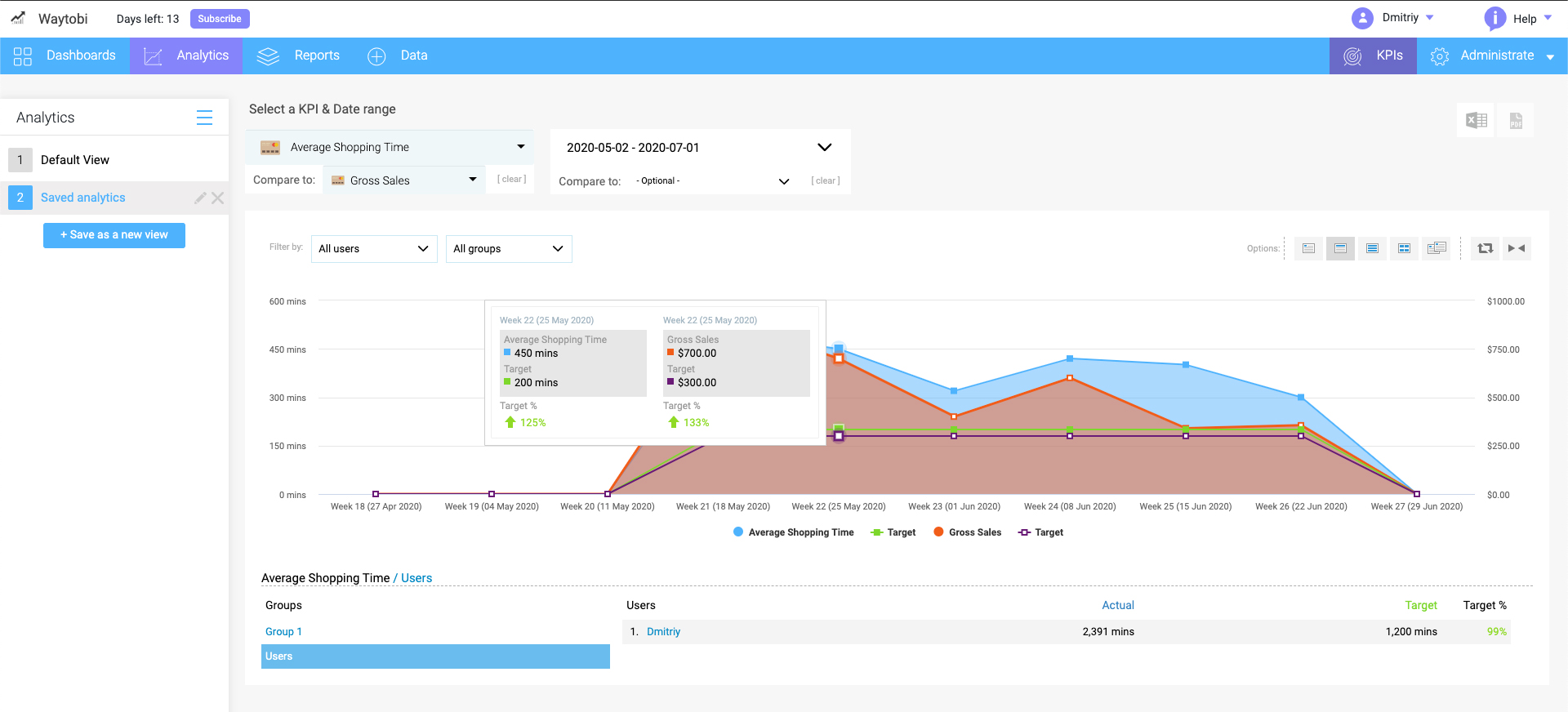Click the swap arrows loop icon

pos(1486,248)
